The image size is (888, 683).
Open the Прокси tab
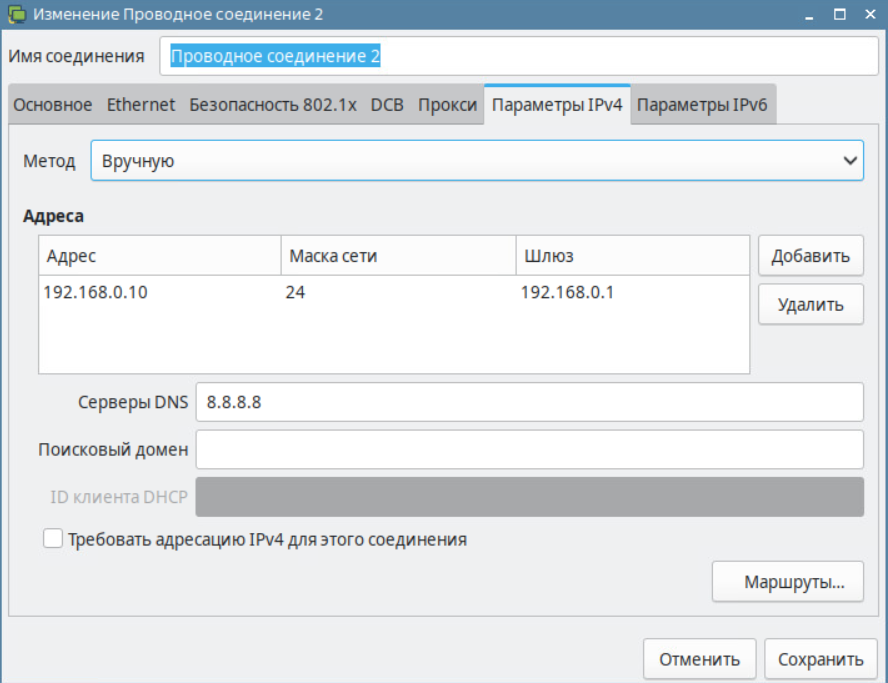[447, 105]
